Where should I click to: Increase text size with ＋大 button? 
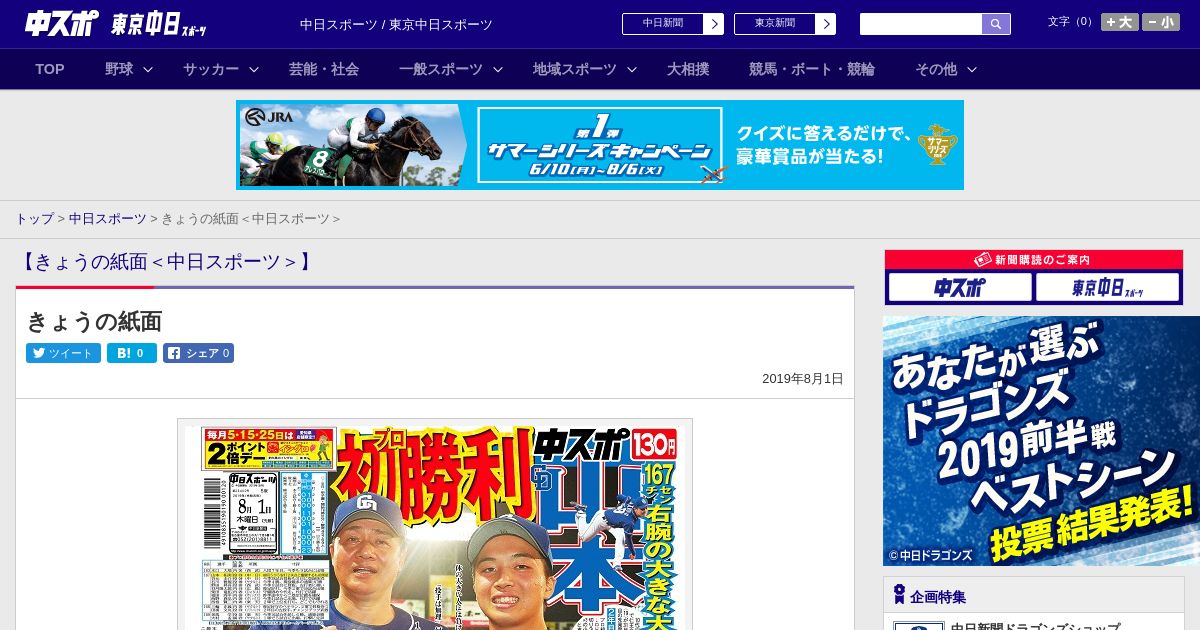1120,22
